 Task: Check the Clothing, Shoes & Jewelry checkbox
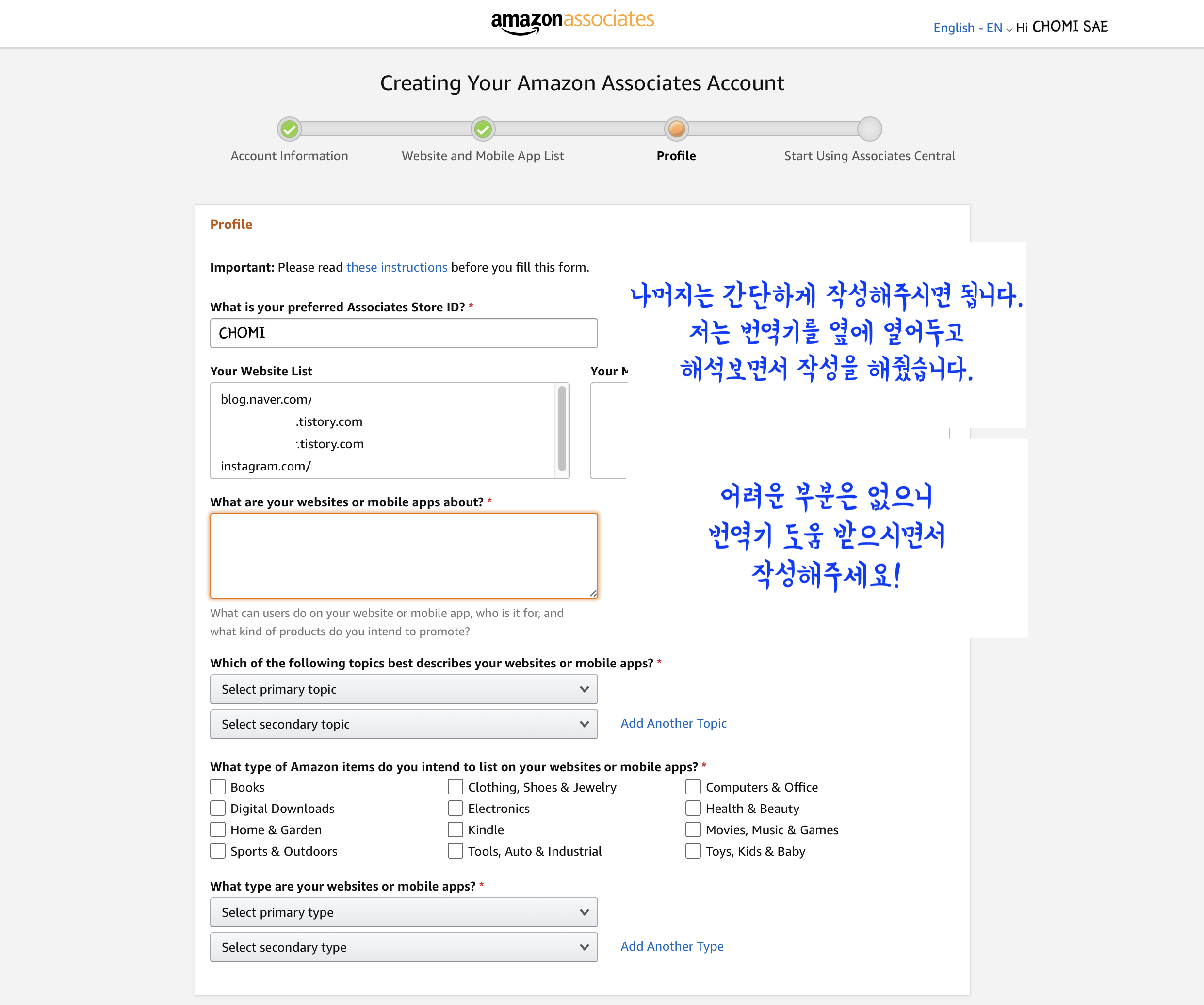tap(455, 787)
